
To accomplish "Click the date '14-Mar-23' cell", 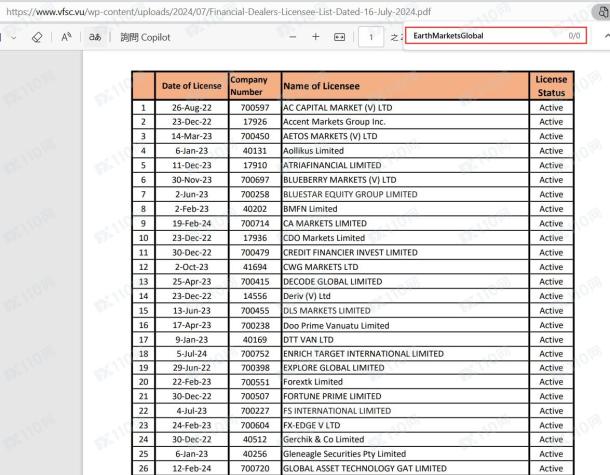I will pyautogui.click(x=192, y=137).
